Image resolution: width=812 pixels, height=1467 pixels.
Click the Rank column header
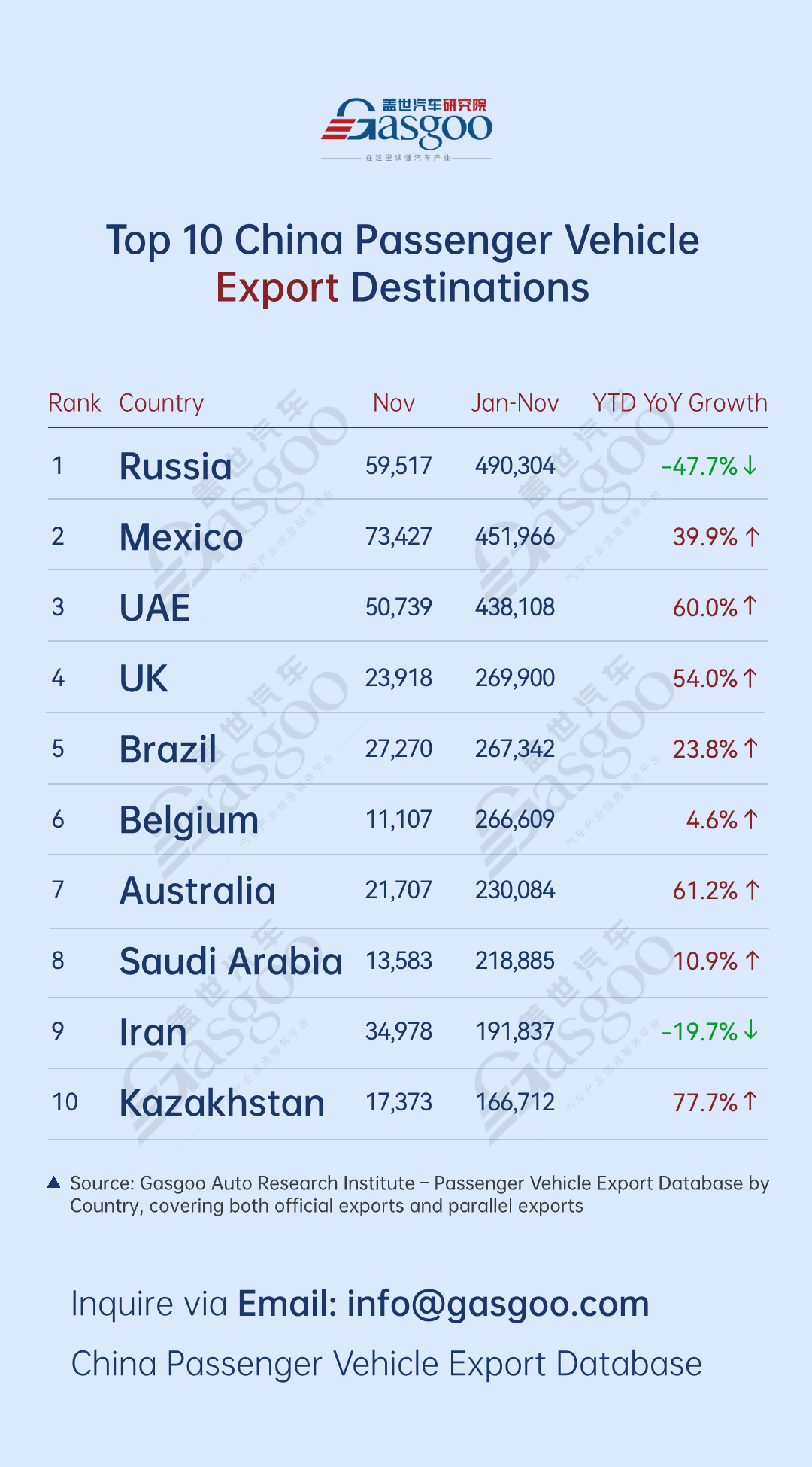coord(74,403)
